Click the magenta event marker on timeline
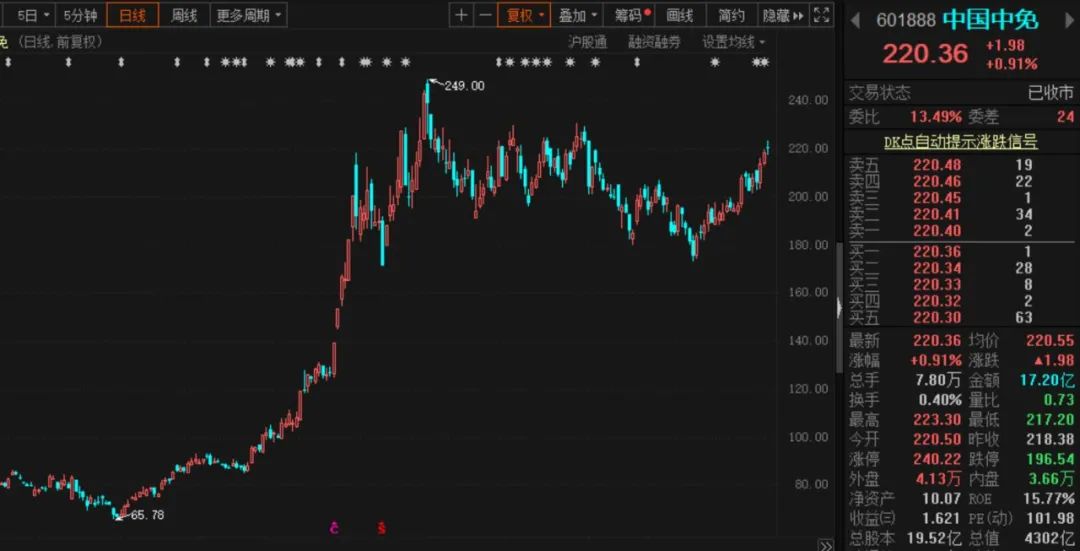The image size is (1080, 551). tap(334, 527)
